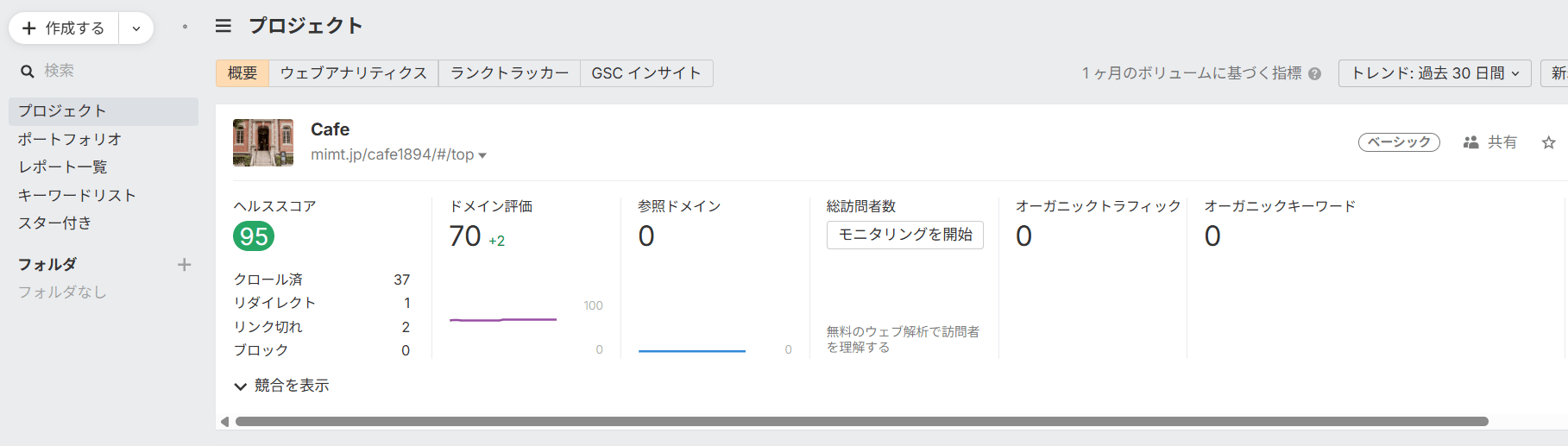
Task: Click the 総訪問者数 label
Action: [x=861, y=206]
